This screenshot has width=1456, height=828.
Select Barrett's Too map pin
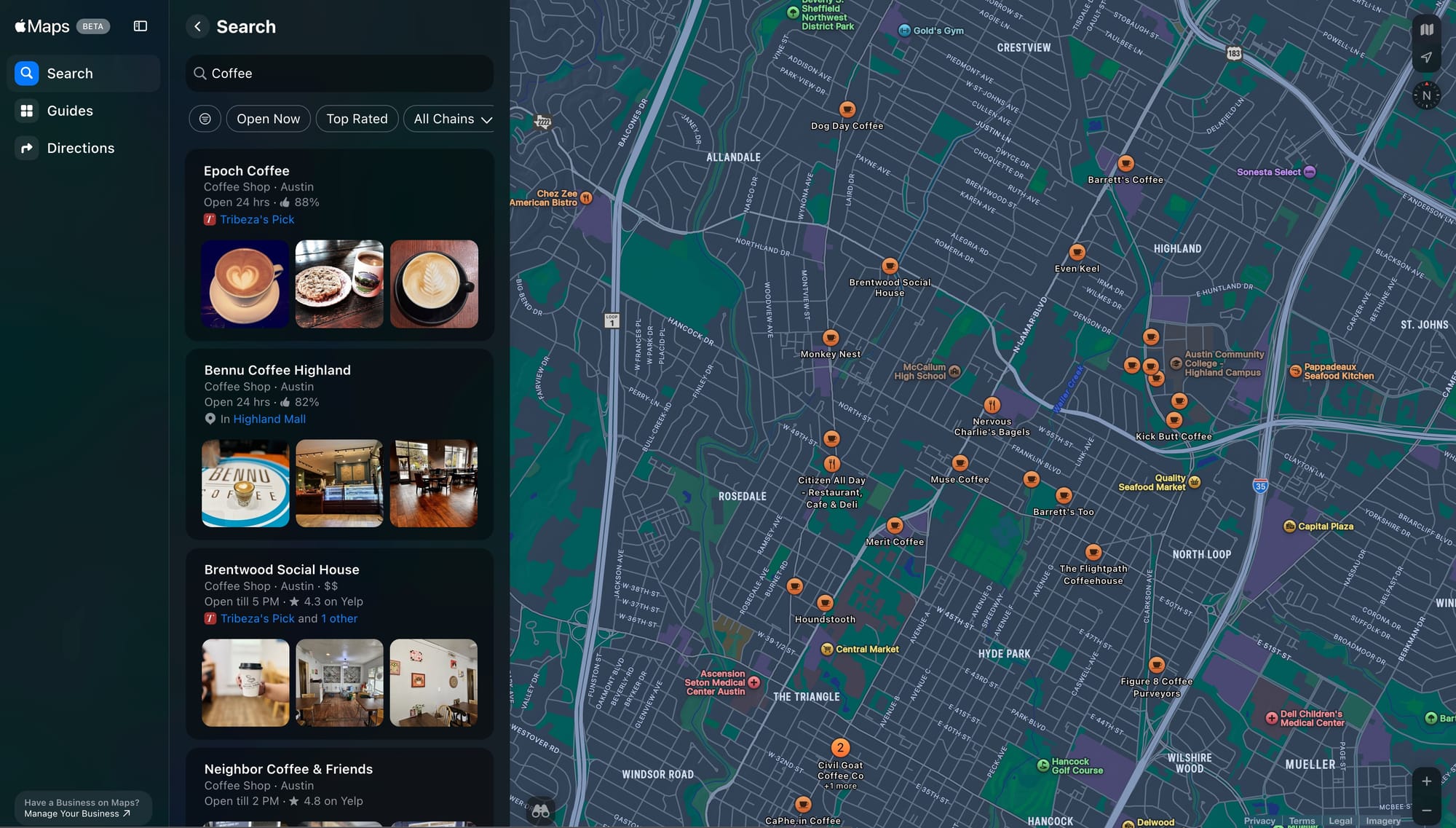point(1064,496)
